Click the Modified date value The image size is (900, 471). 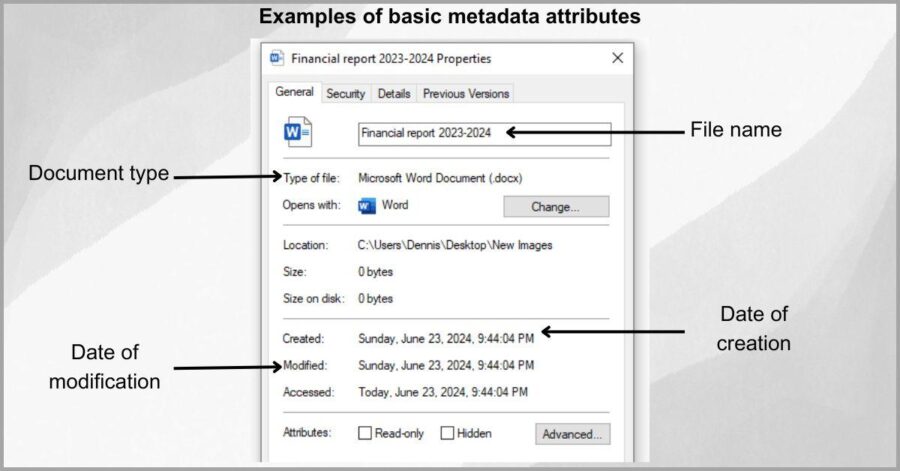pos(446,366)
